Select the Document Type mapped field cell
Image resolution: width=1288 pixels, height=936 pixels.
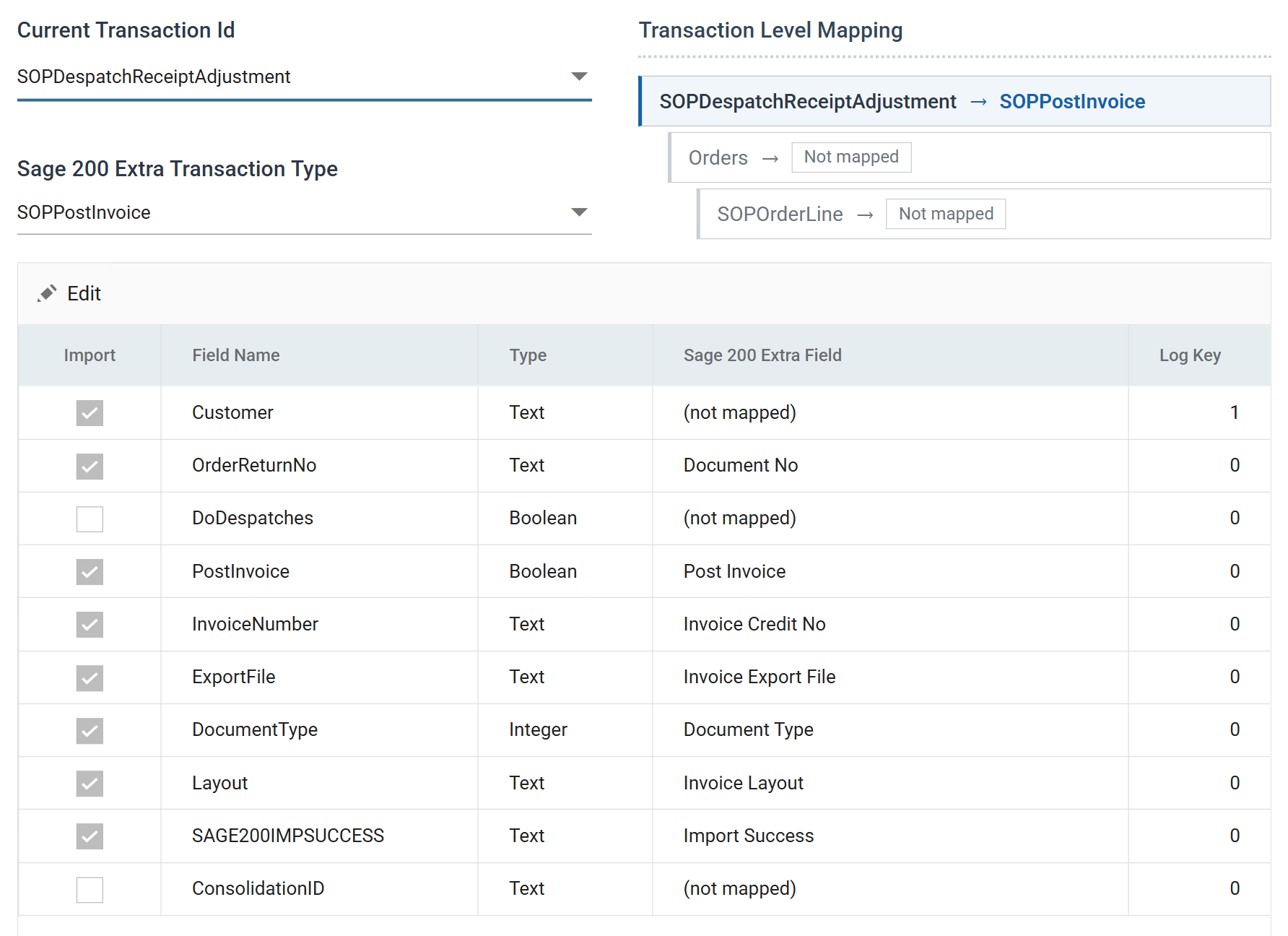(891, 730)
